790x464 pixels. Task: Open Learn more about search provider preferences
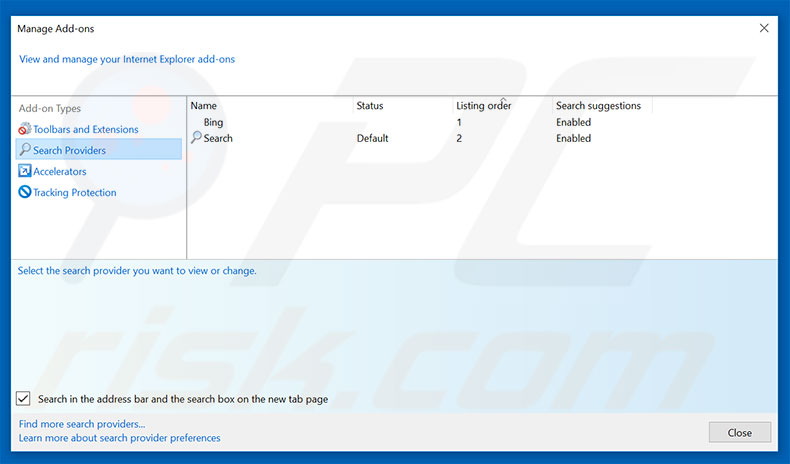[119, 438]
